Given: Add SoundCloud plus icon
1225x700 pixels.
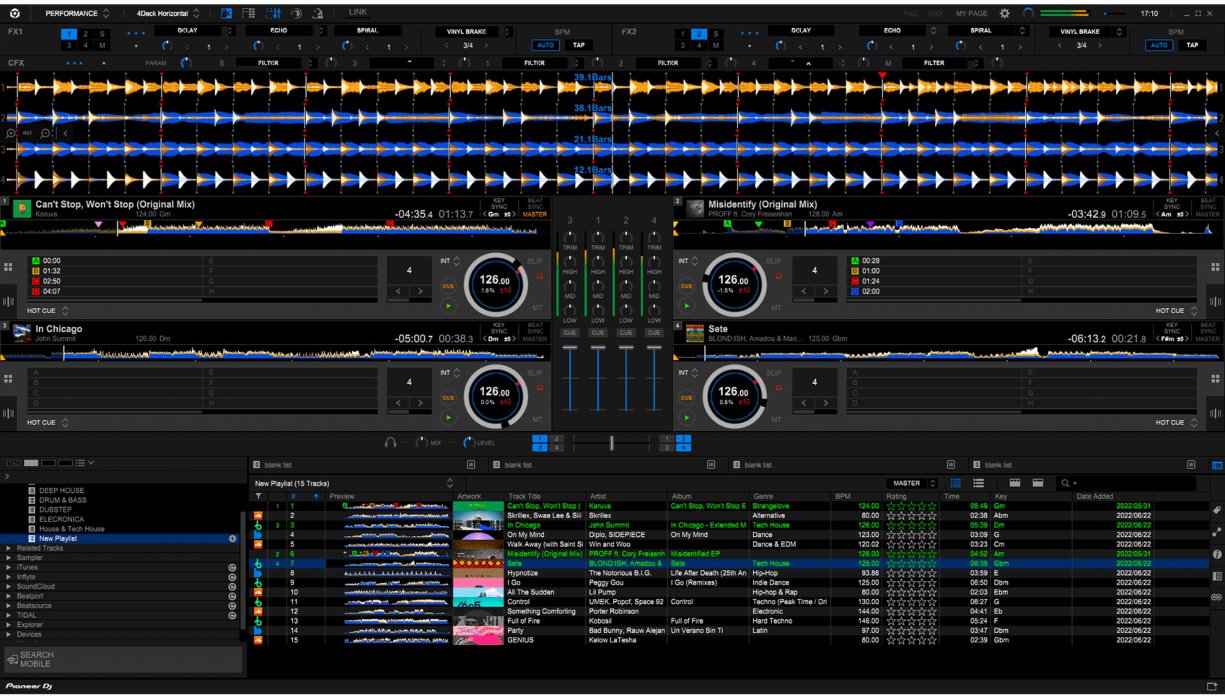Looking at the screenshot, I should 232,586.
